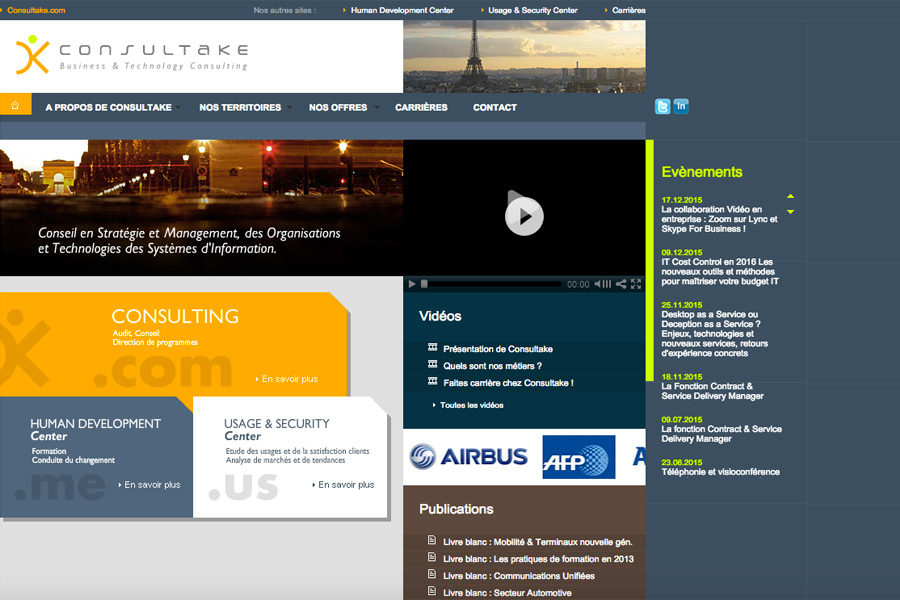Click the Usage & Security Center card title
900x600 pixels.
[x=277, y=429]
